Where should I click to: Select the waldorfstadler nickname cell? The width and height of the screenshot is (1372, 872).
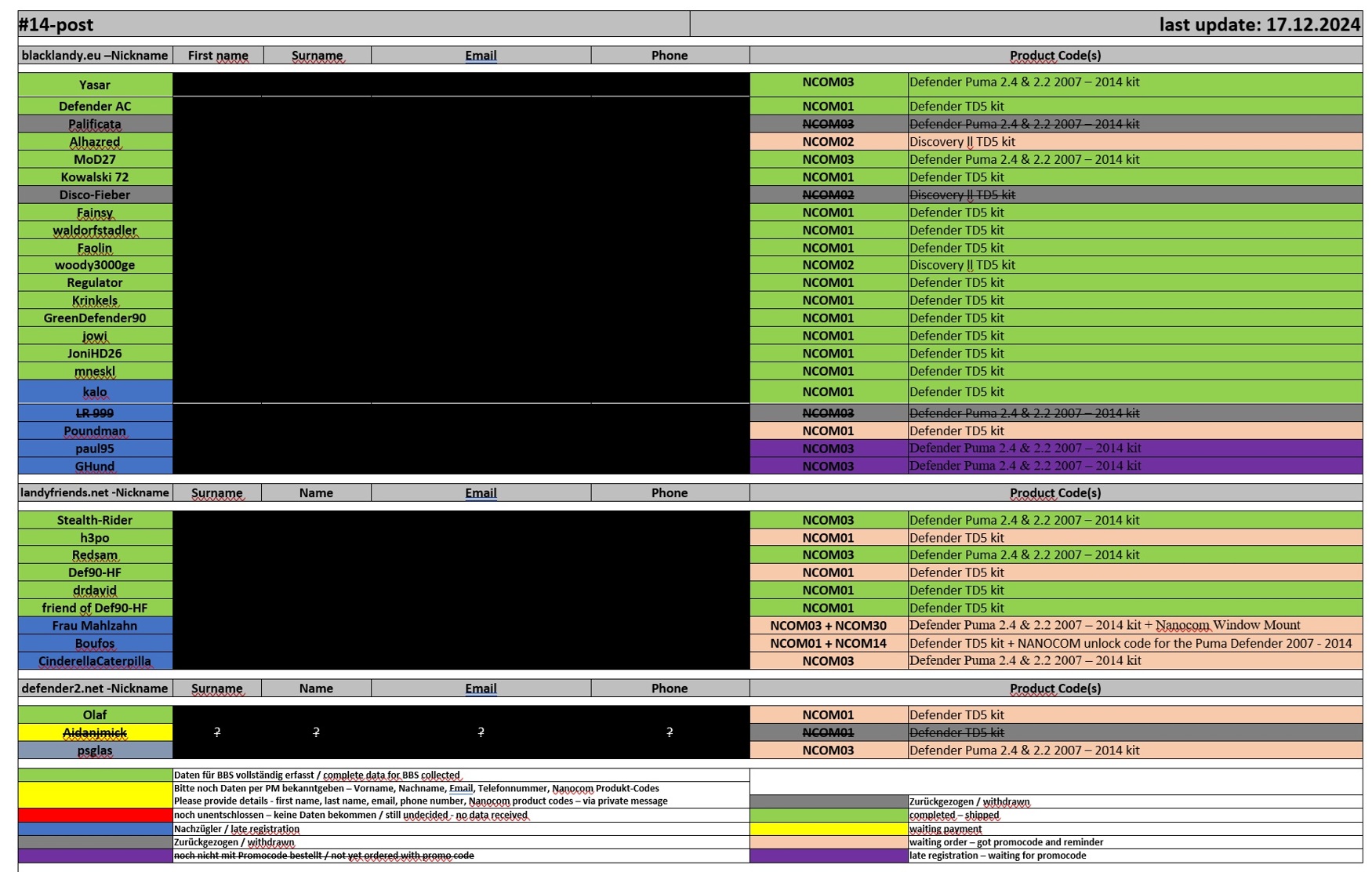tap(95, 230)
